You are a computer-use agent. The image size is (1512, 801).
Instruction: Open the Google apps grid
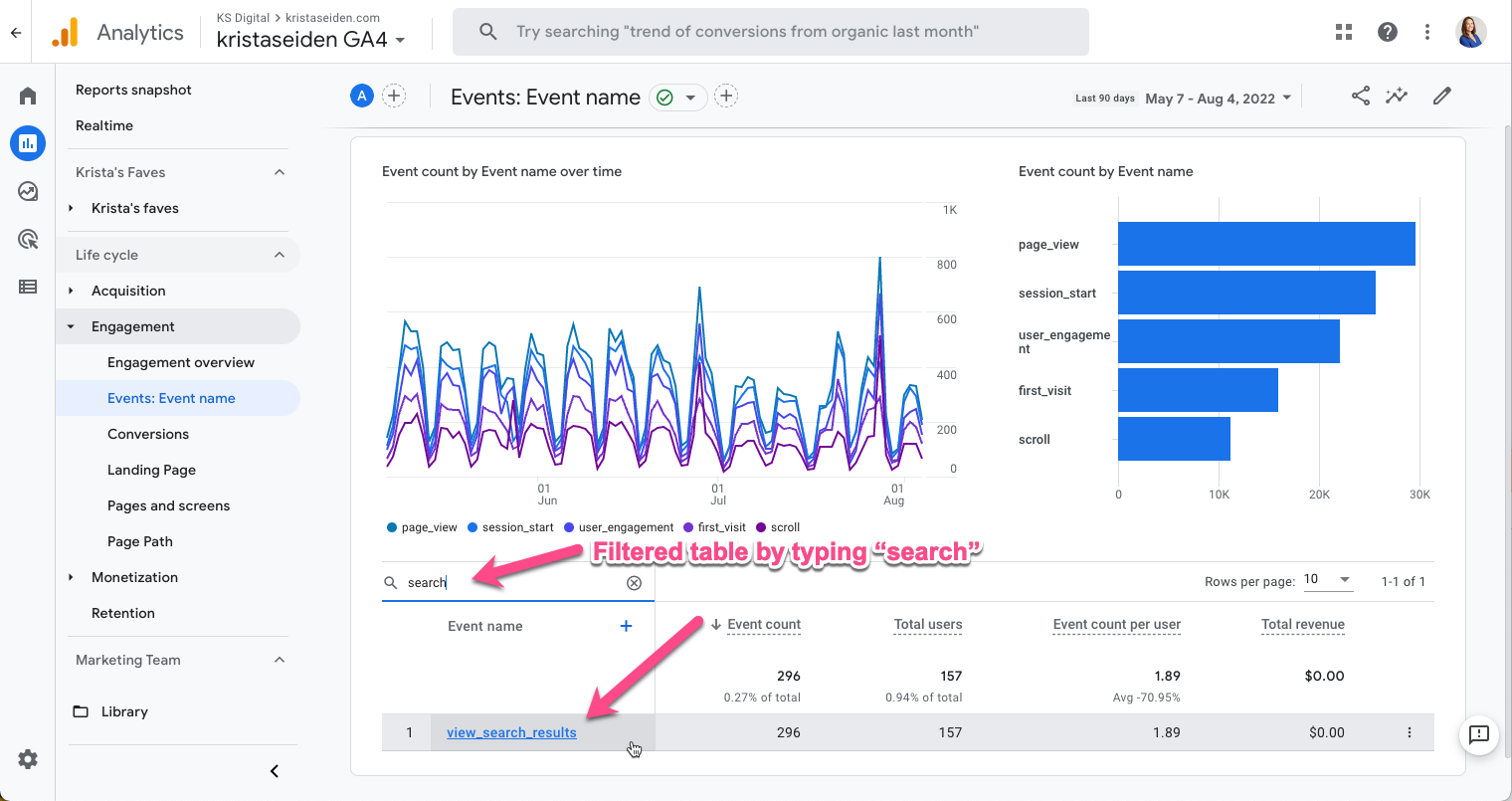click(1344, 32)
